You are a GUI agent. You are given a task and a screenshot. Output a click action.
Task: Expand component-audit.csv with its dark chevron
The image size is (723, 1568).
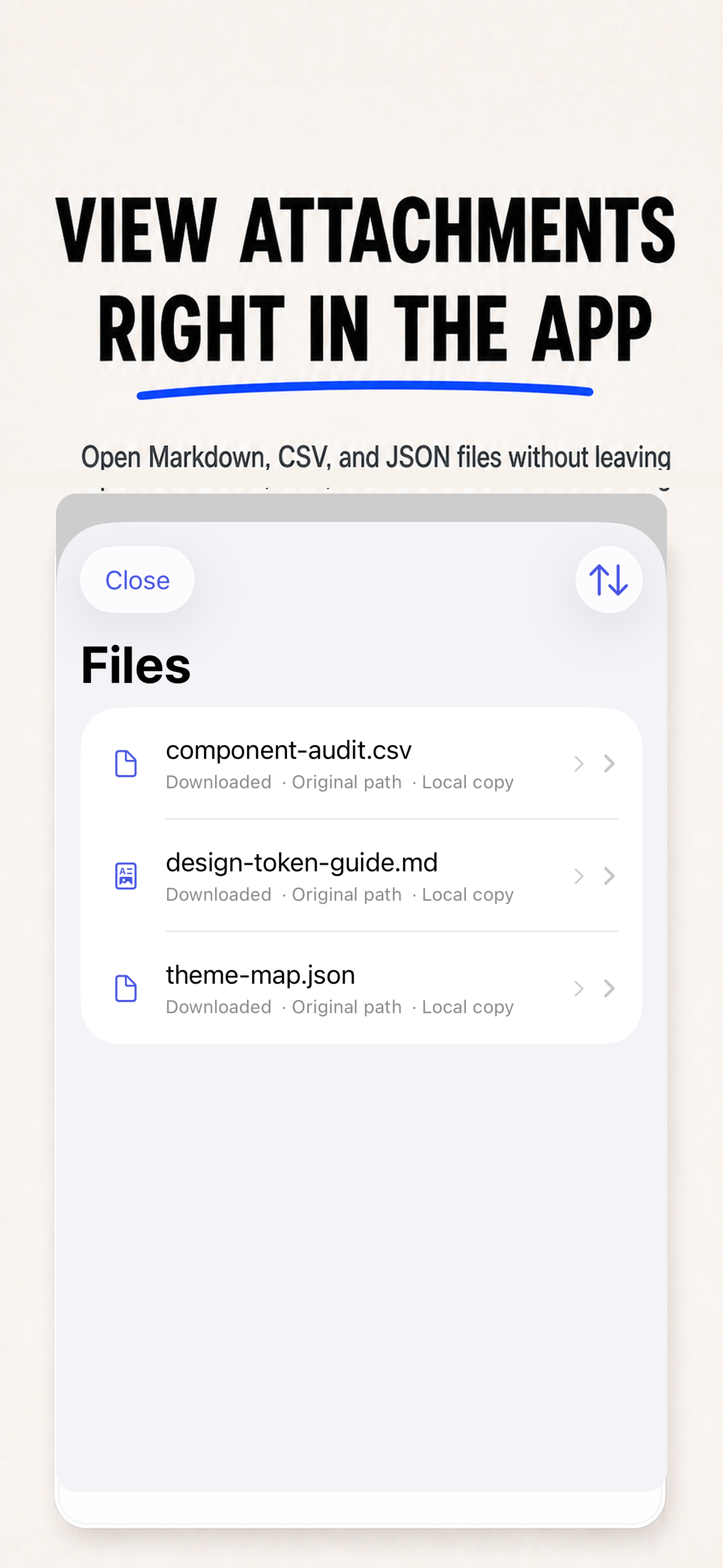coord(609,763)
